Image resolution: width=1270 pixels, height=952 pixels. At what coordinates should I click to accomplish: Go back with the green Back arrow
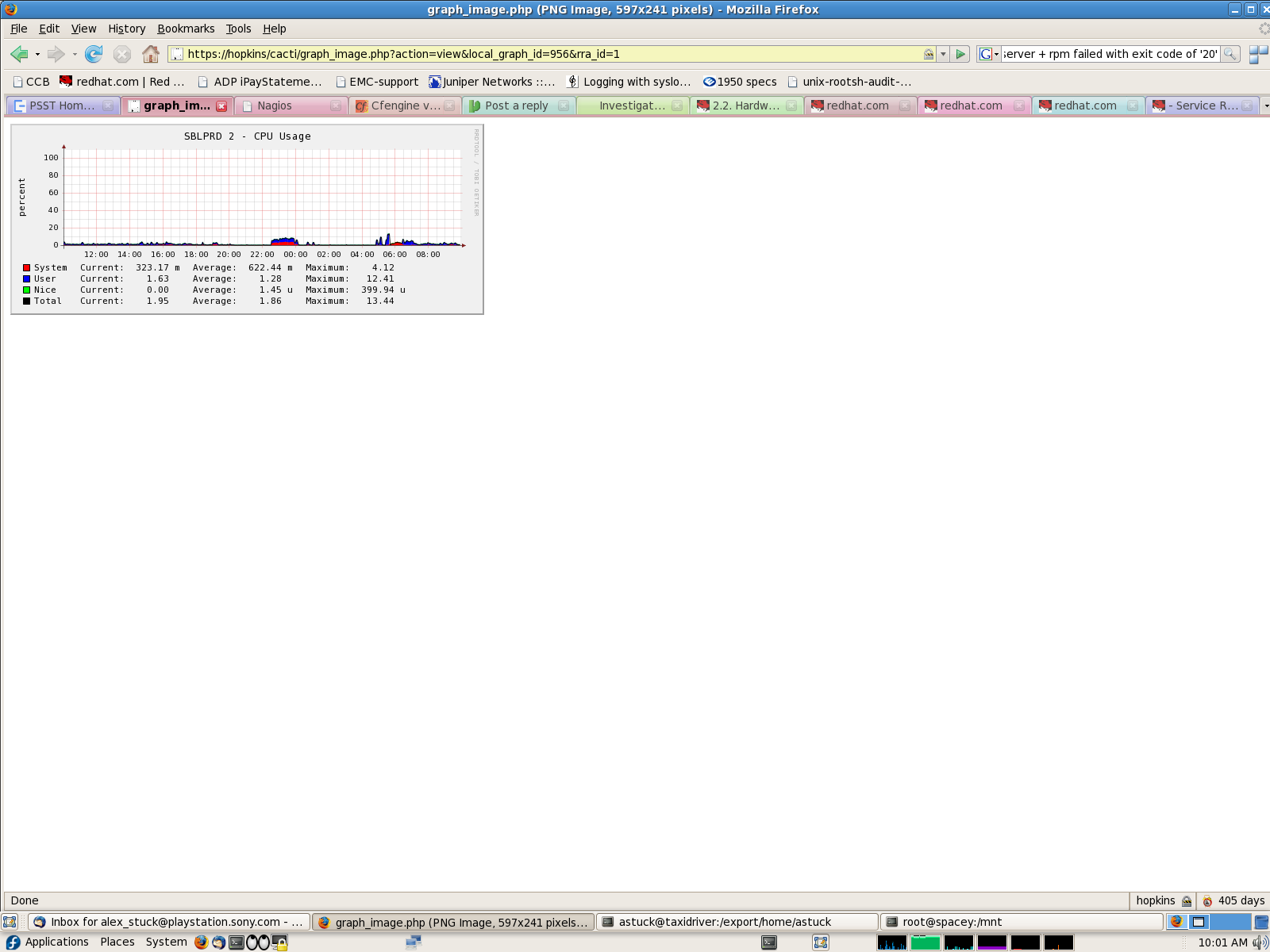click(19, 54)
